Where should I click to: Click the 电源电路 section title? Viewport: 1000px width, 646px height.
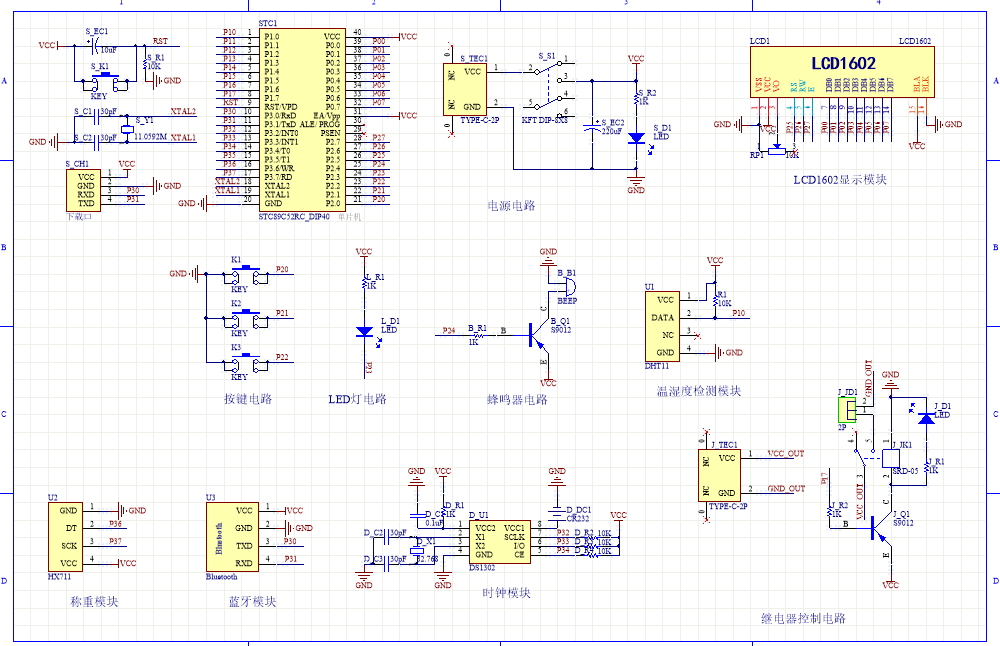coord(511,206)
